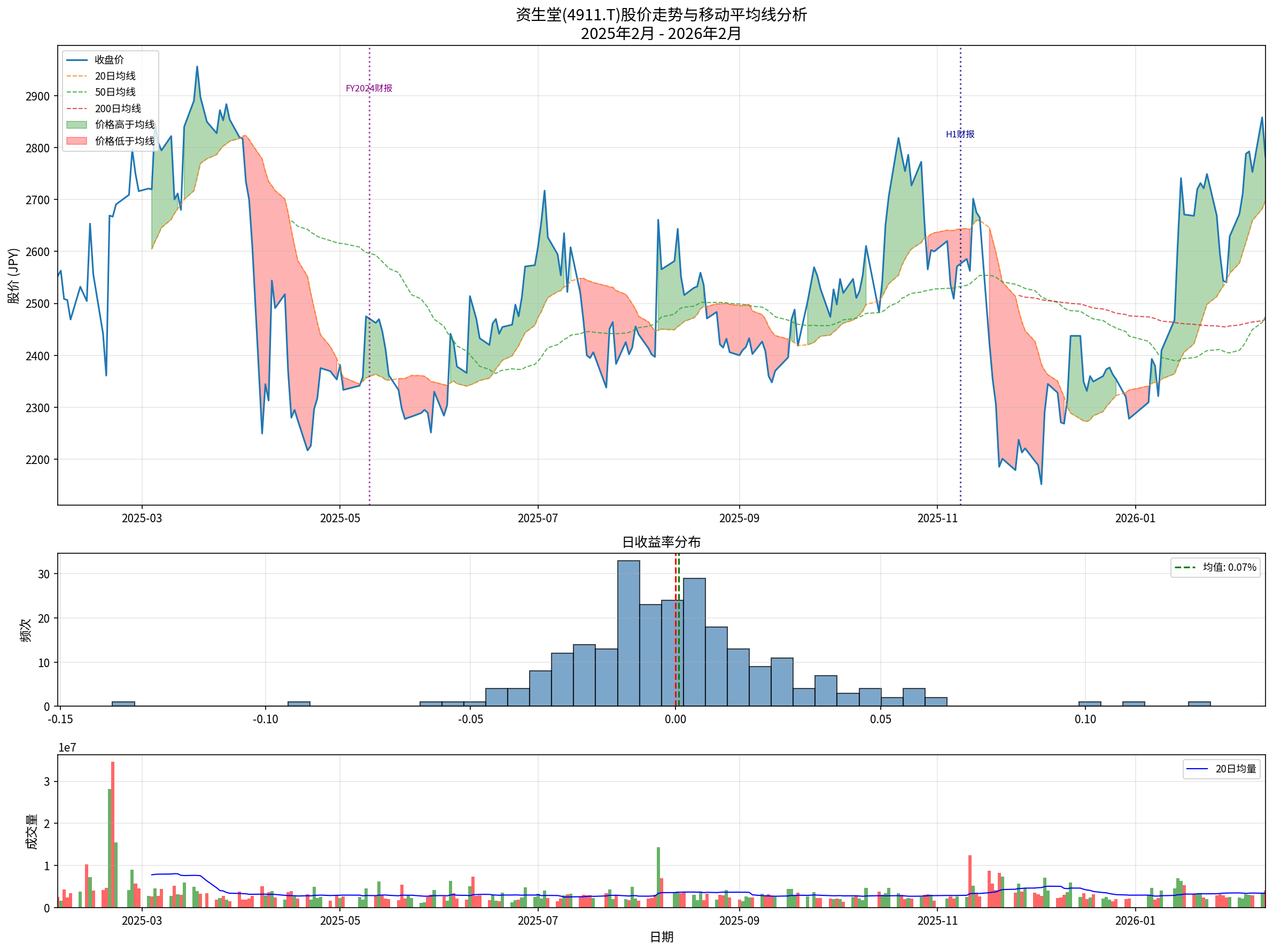Click the 2025-07 tick on price chart
Screen dimensions: 1273x952
coord(538,518)
